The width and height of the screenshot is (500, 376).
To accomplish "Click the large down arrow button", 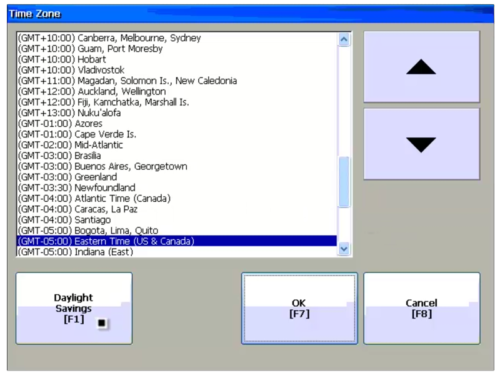I will point(421,144).
